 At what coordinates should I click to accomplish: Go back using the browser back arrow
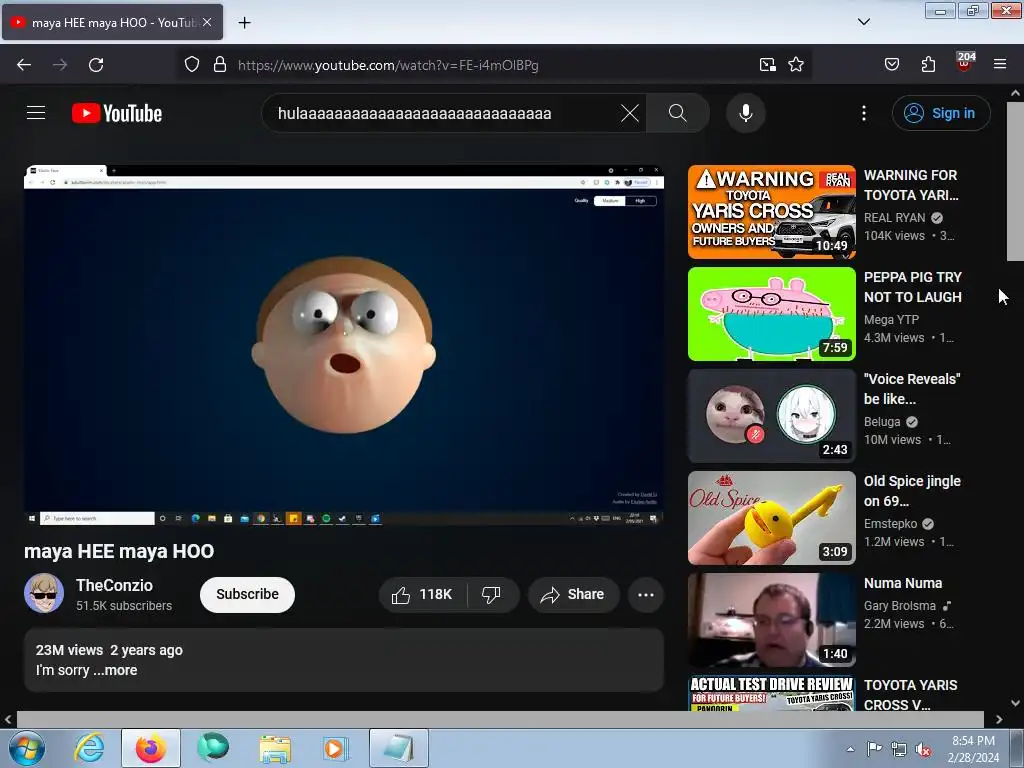point(24,65)
